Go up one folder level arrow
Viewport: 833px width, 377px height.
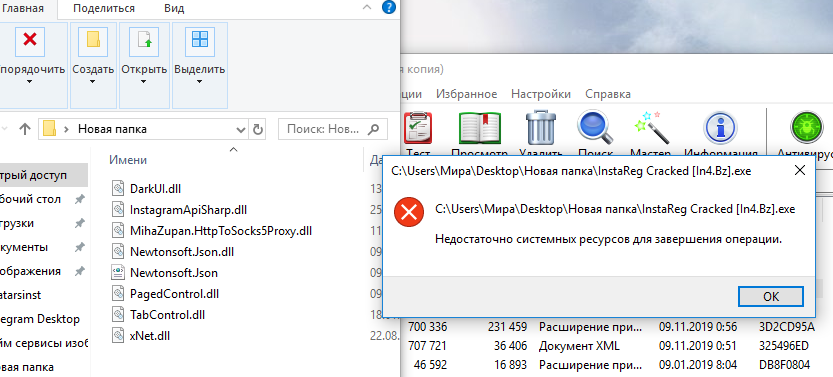pos(24,129)
